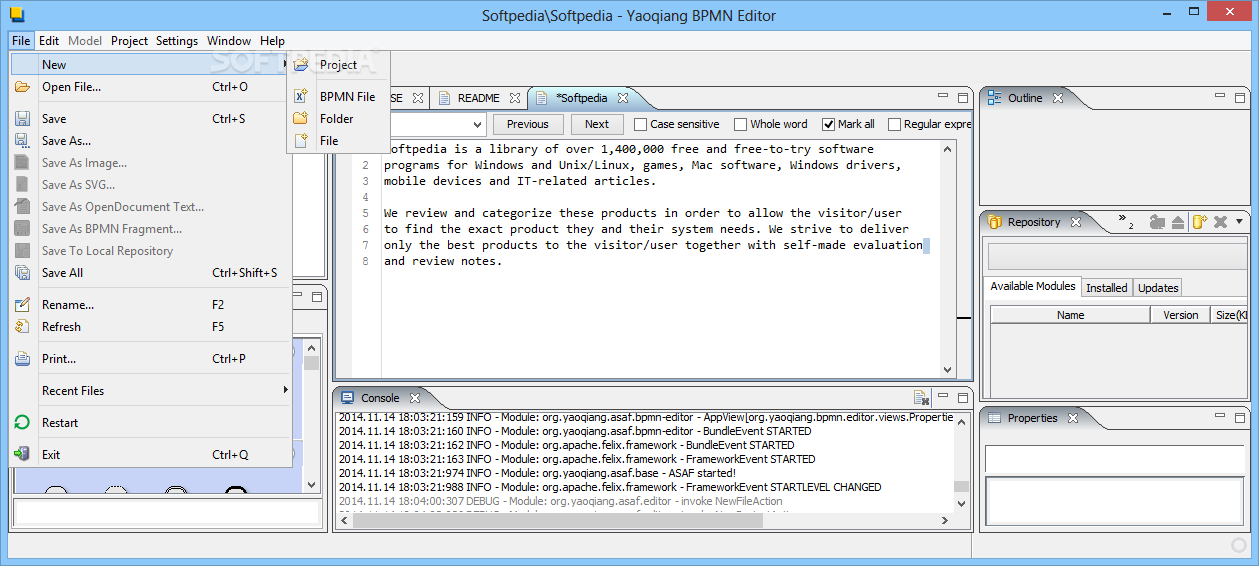Close the Console panel tab

coord(414,398)
